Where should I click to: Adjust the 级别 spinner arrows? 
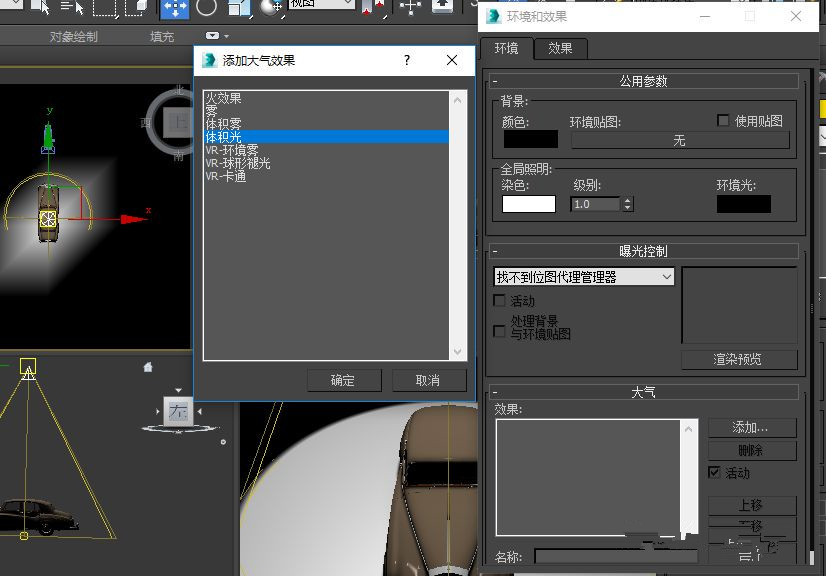click(x=627, y=204)
